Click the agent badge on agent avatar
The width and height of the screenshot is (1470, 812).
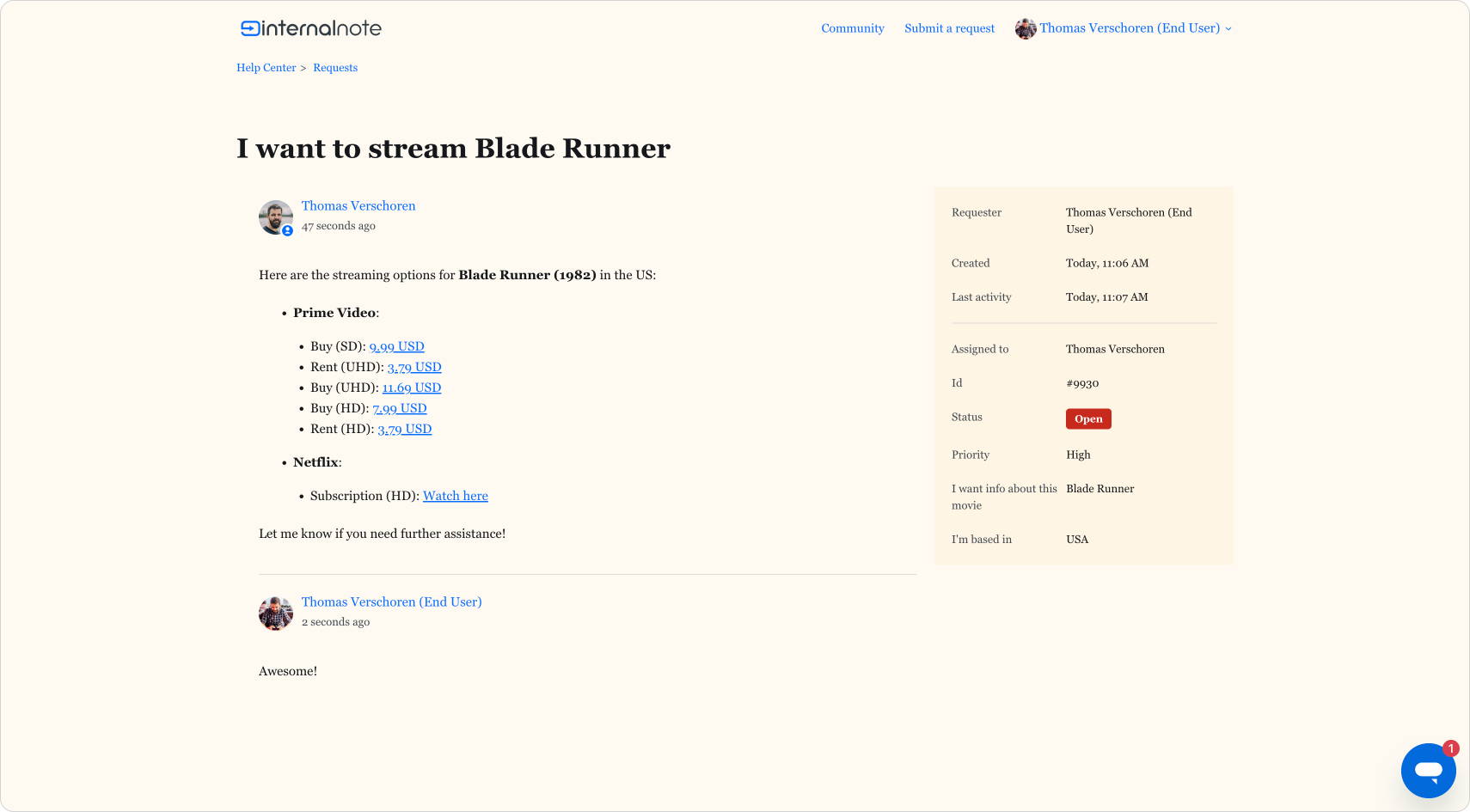pyautogui.click(x=287, y=230)
